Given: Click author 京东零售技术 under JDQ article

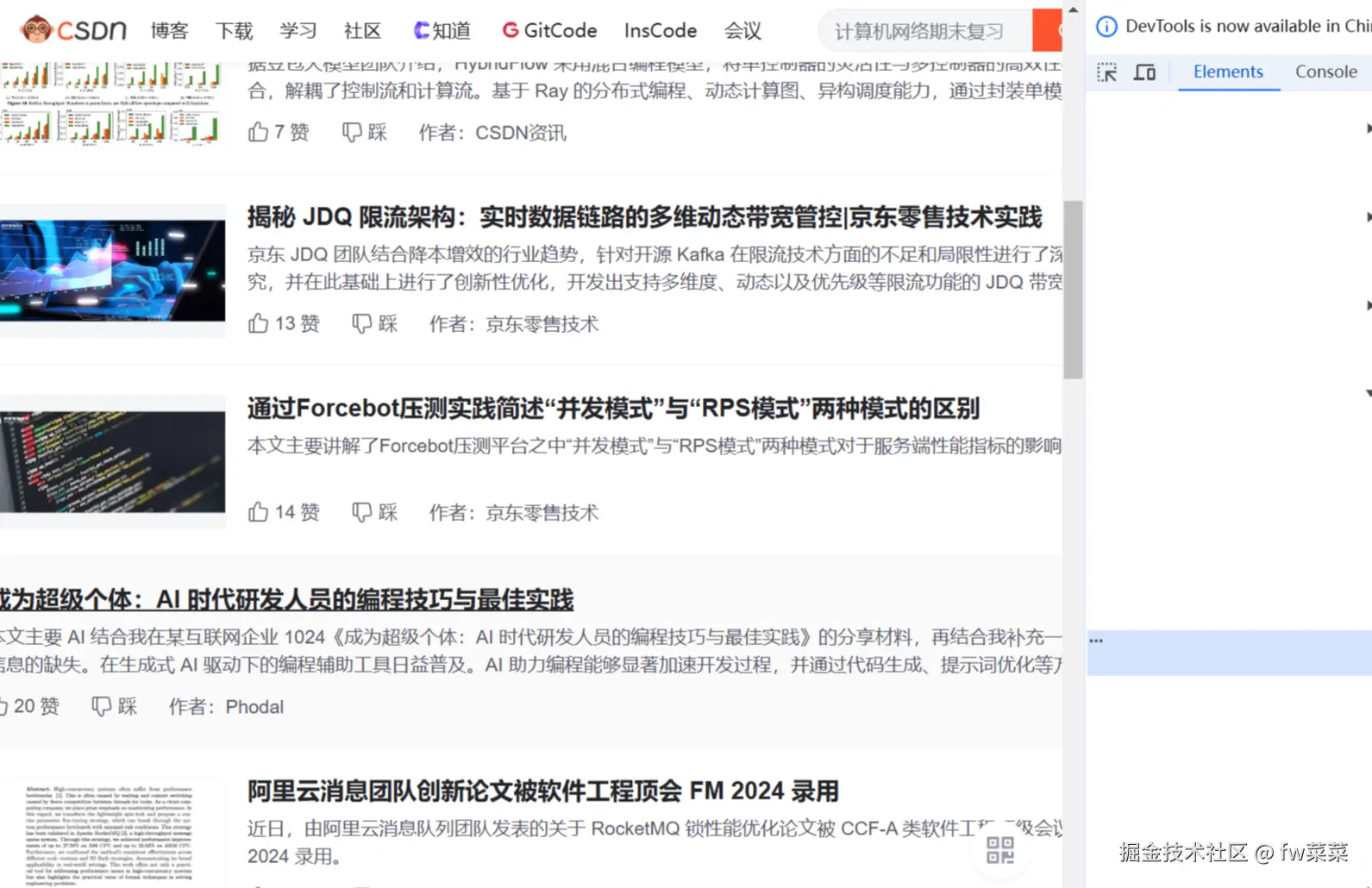Looking at the screenshot, I should click(x=542, y=324).
